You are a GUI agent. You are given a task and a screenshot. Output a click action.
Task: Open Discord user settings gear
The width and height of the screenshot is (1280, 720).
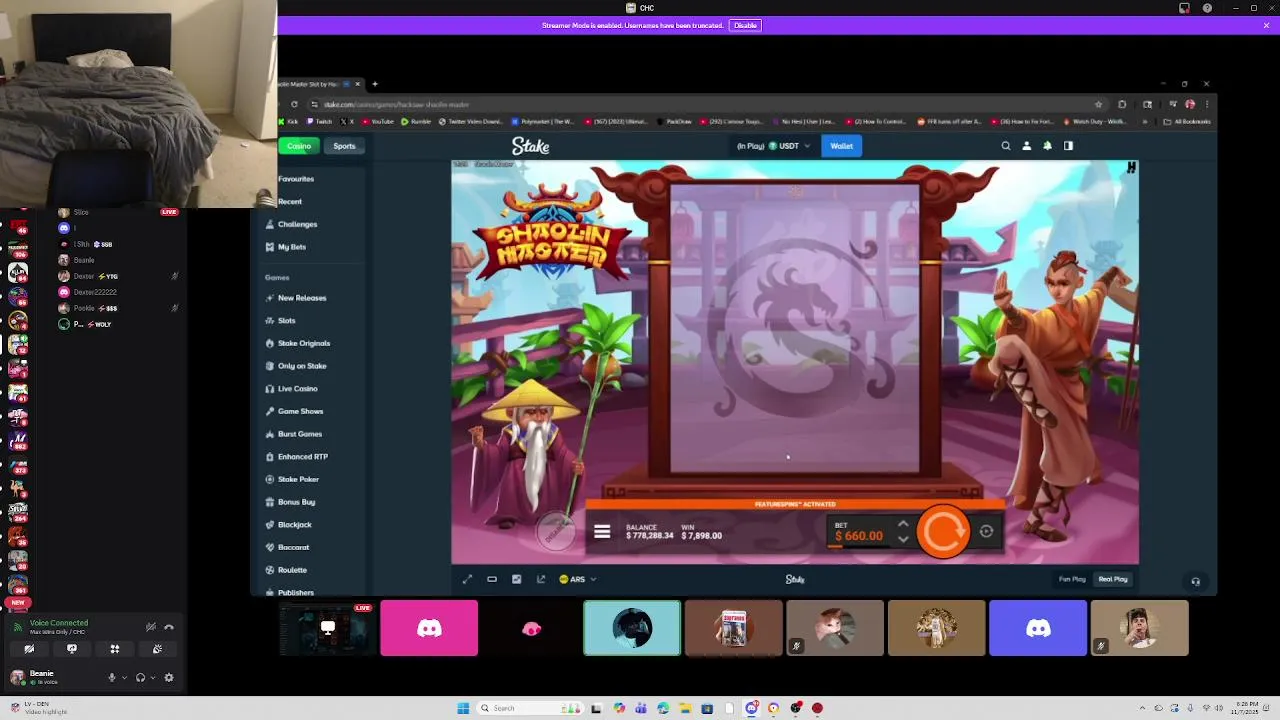click(169, 677)
